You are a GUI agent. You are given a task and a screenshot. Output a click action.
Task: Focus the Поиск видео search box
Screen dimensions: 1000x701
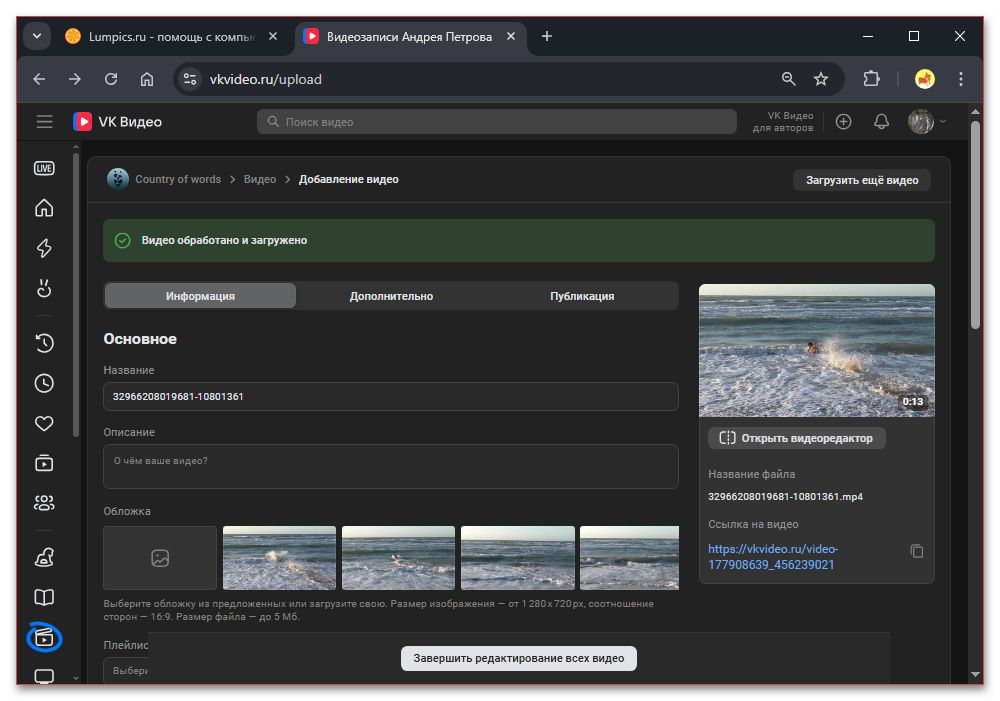[x=496, y=122]
